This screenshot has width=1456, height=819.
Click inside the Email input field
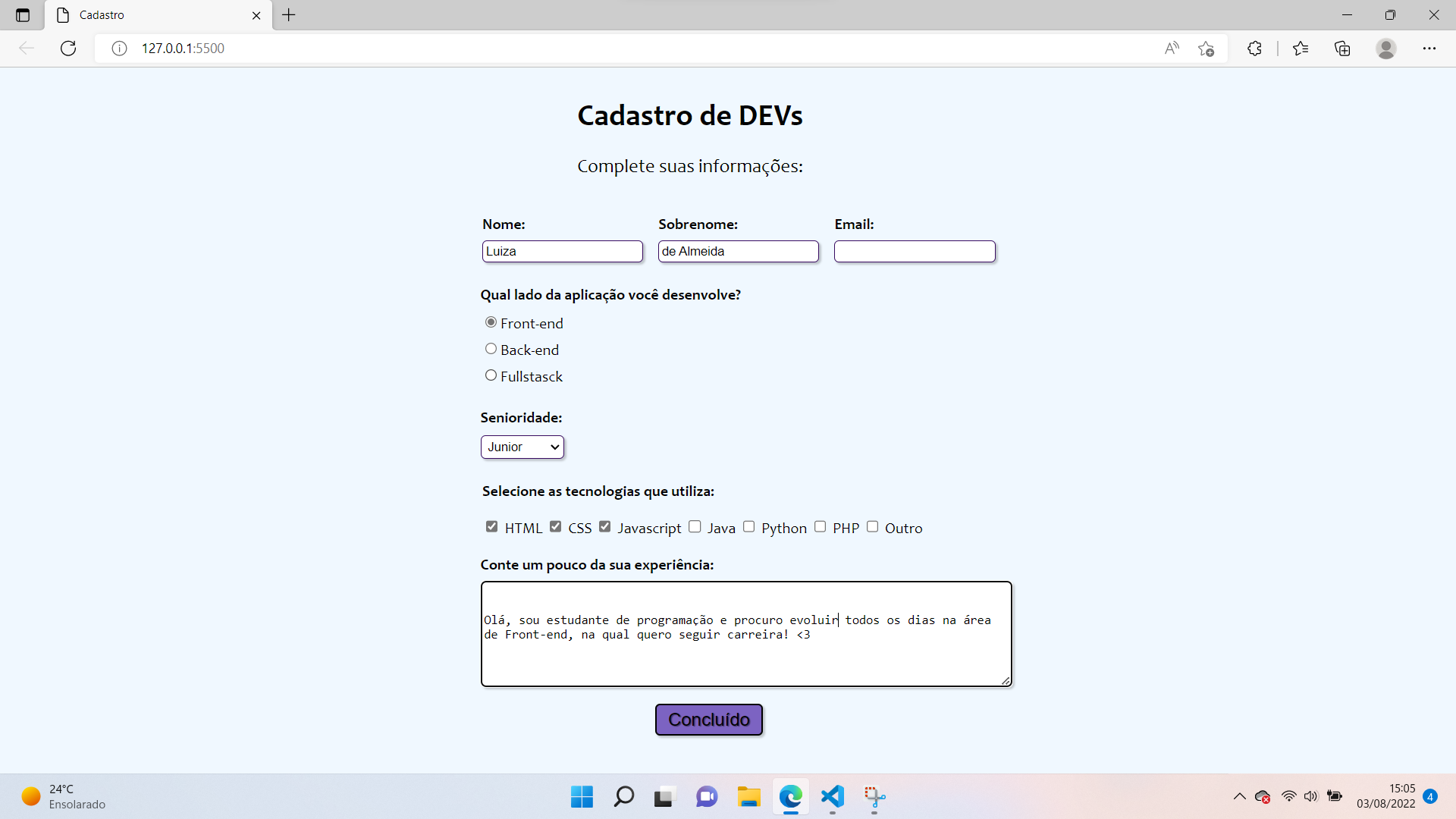[x=914, y=251]
